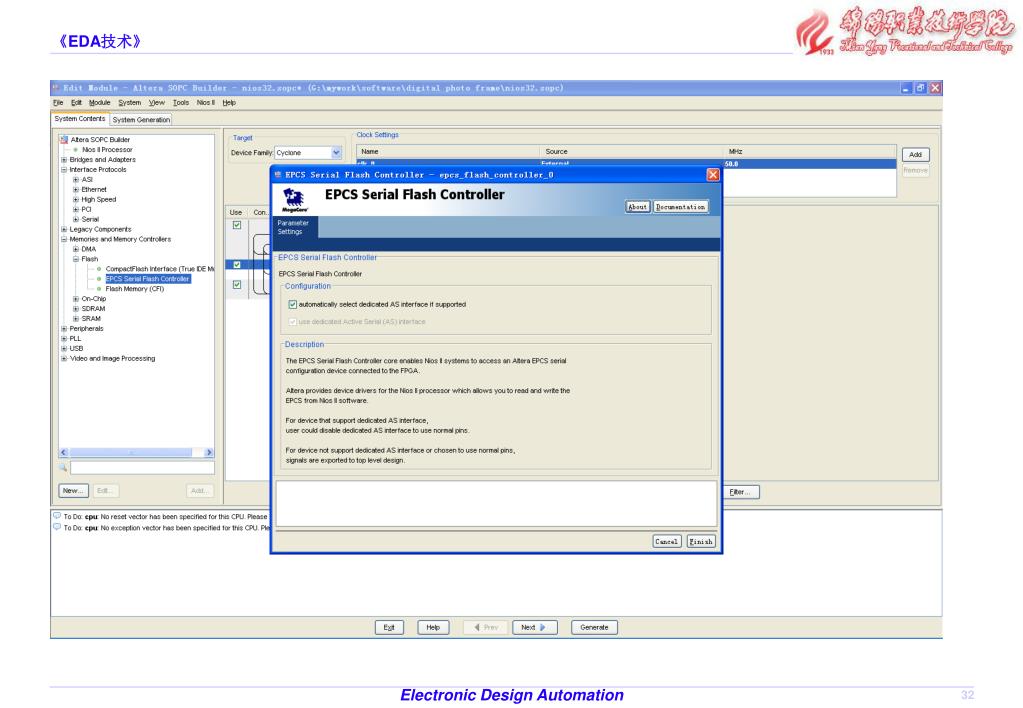Click the component search input field

pyautogui.click(x=142, y=468)
